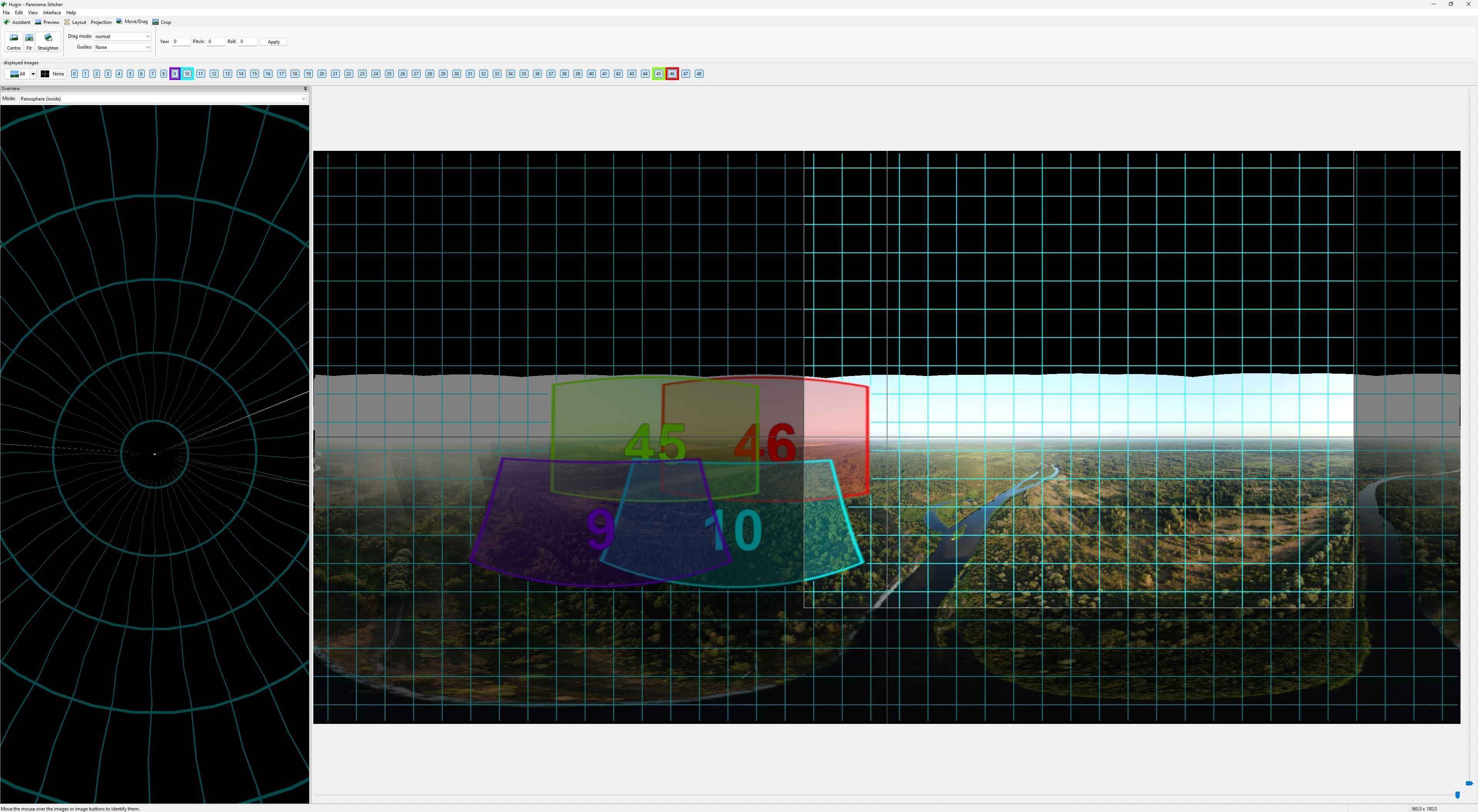1478x812 pixels.
Task: Toggle display of image 10
Action: (x=187, y=74)
